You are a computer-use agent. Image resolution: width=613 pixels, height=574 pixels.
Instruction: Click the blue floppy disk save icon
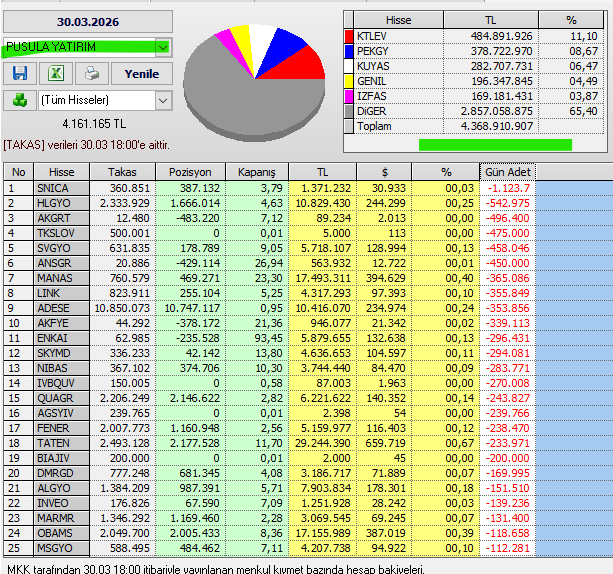20,74
